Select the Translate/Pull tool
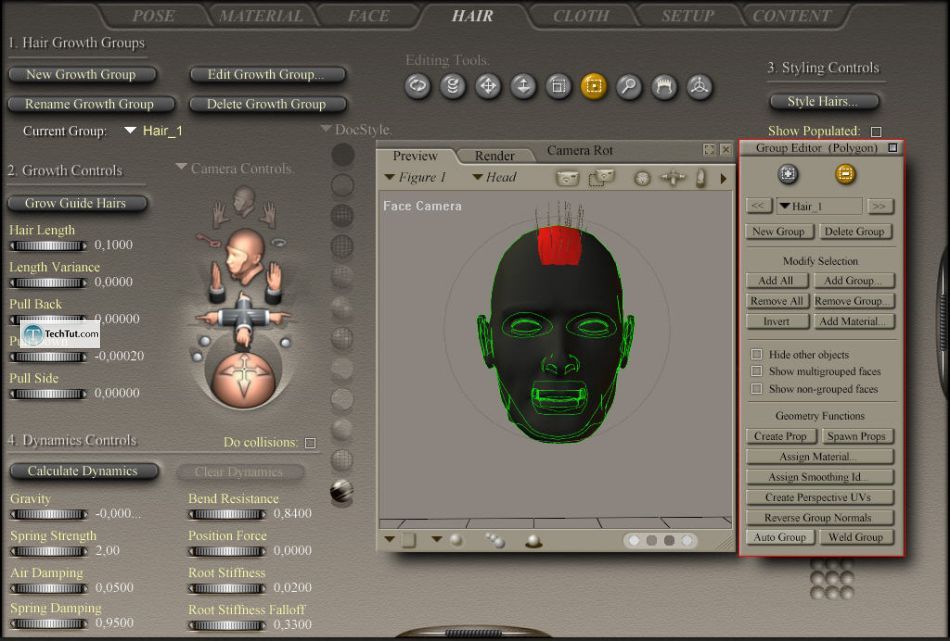Image resolution: width=950 pixels, height=641 pixels. click(488, 87)
